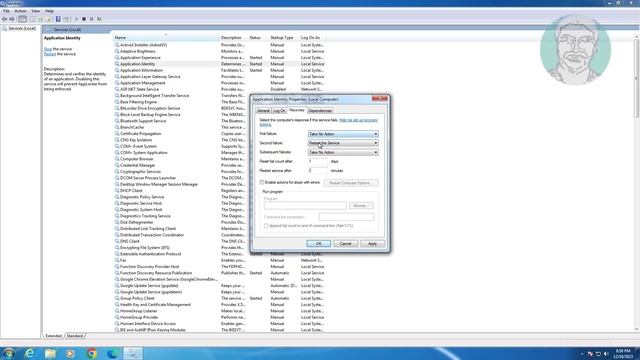Viewport: 640px width, 360px height.
Task: Select the Application Identity service row
Action: click(220, 64)
